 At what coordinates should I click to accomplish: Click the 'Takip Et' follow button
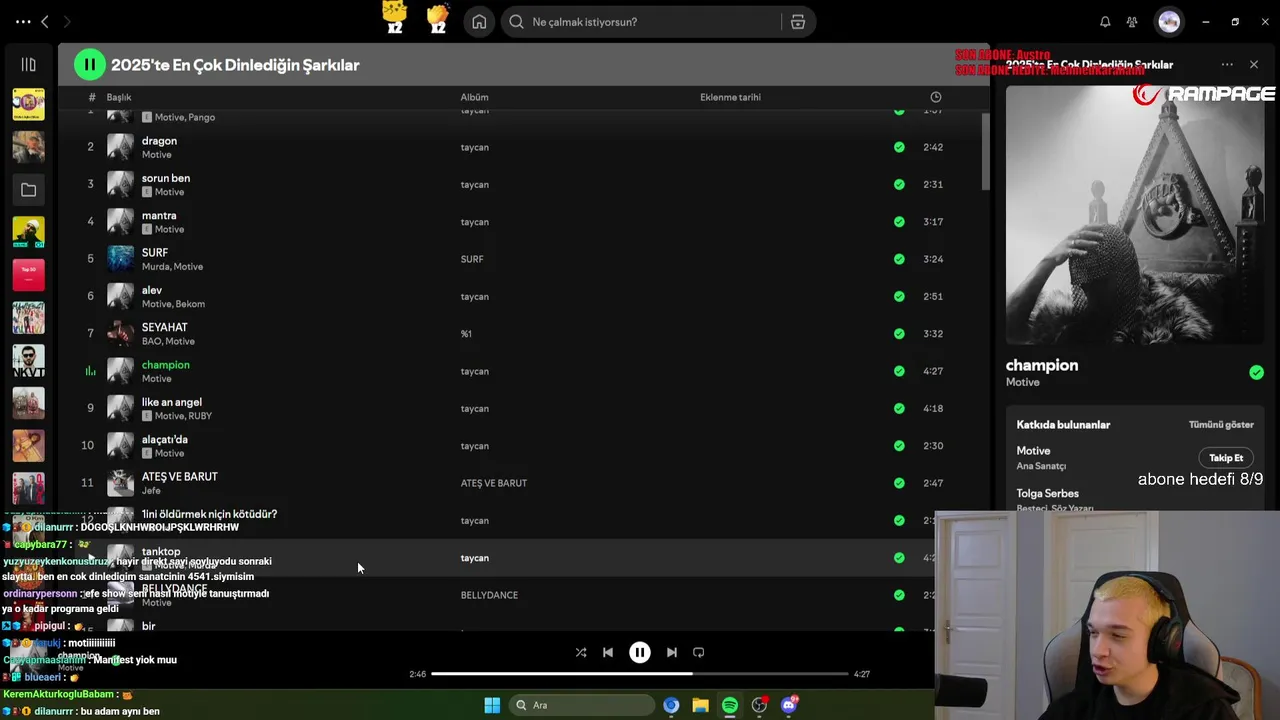[1226, 458]
